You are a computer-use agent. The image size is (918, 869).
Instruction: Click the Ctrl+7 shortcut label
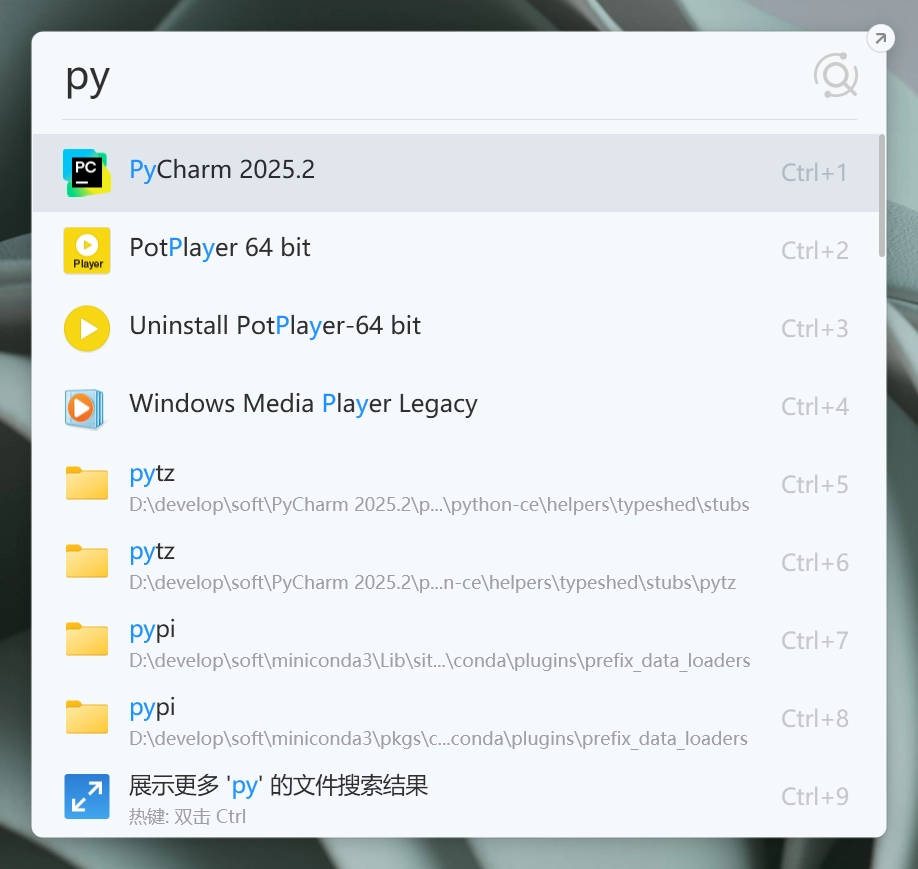814,640
